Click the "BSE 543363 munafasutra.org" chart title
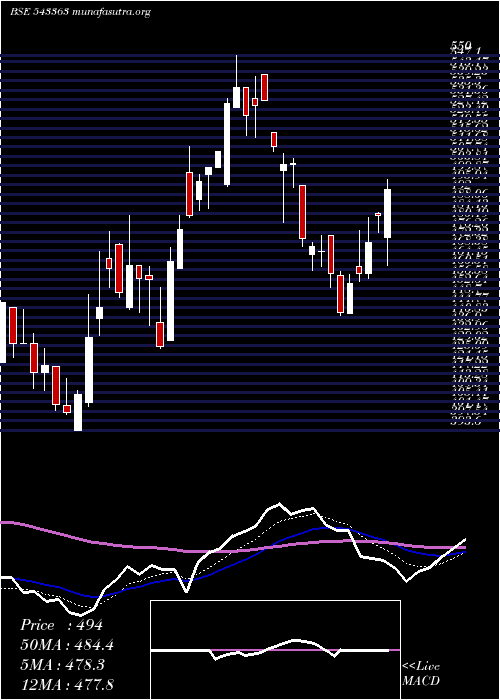500x700 pixels. tap(80, 12)
